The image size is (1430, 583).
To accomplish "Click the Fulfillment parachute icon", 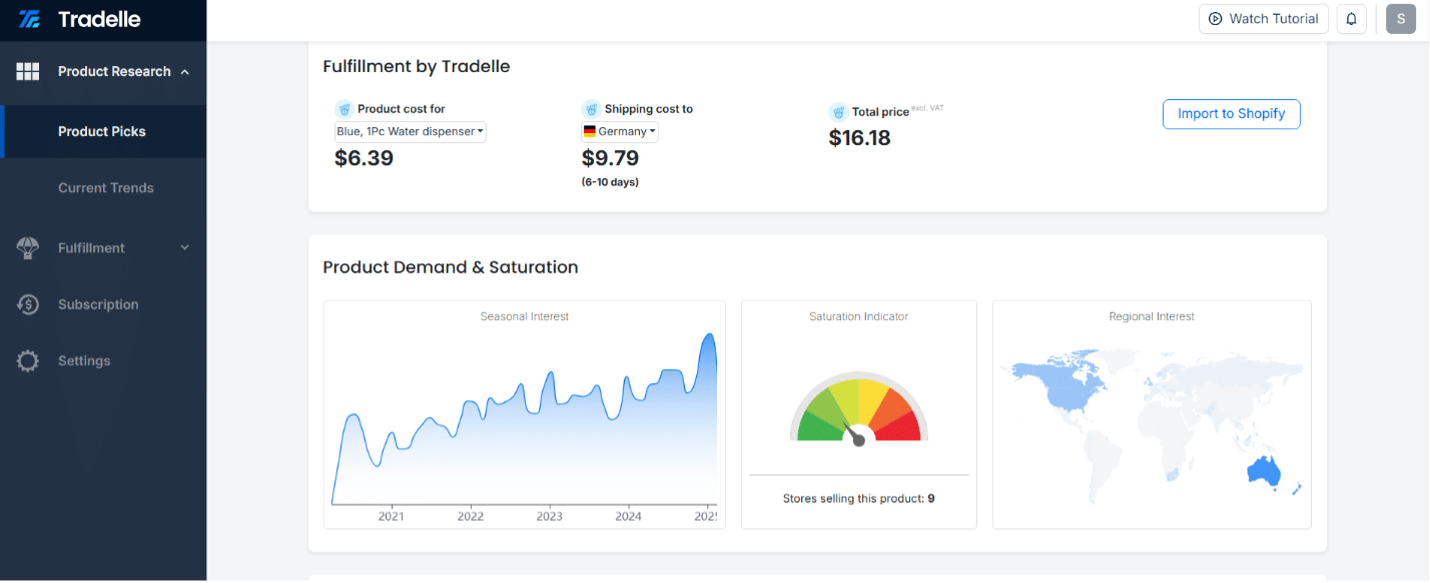I will click(x=28, y=248).
